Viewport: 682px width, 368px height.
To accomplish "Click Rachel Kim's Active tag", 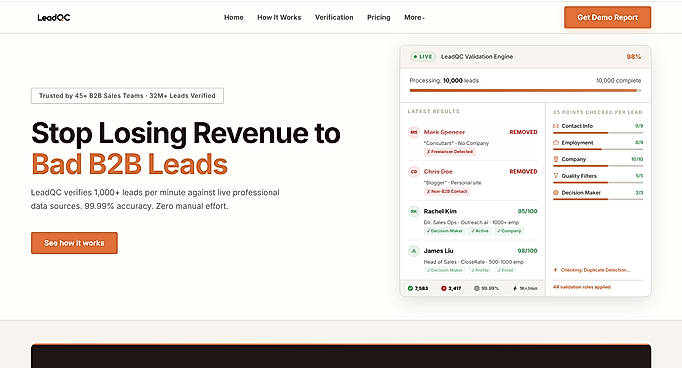I will point(480,231).
